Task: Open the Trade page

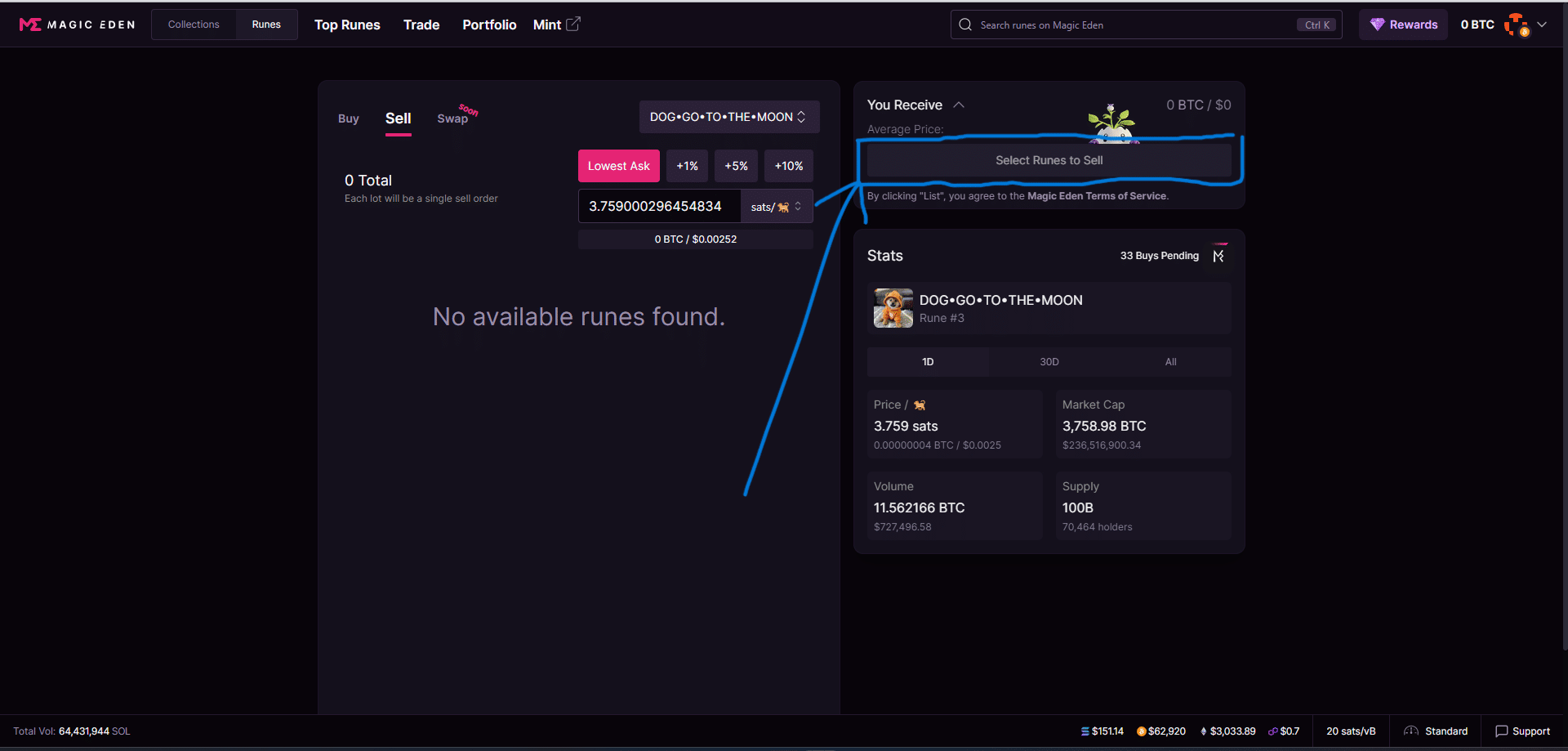Action: pos(421,25)
